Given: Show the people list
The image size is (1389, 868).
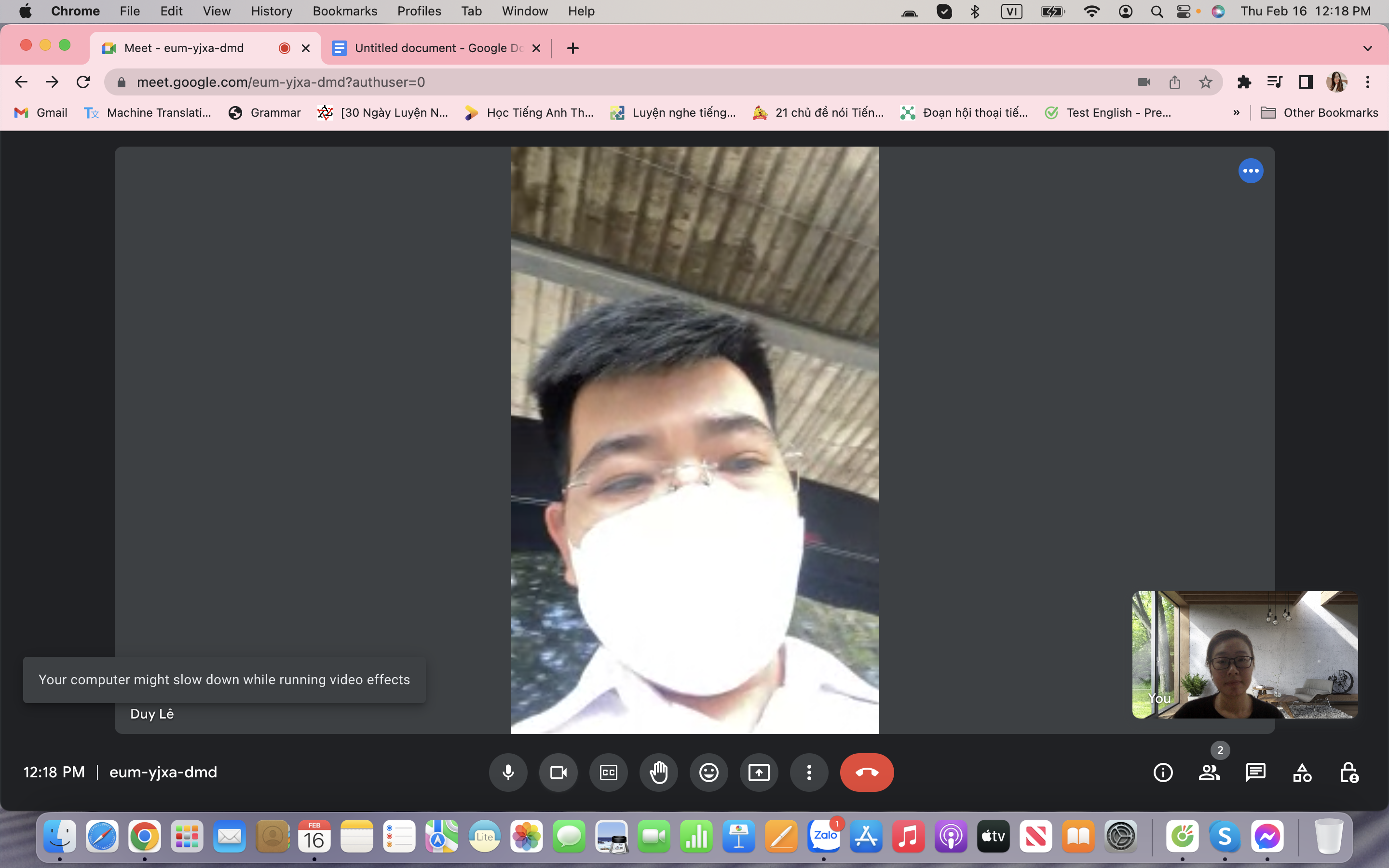Looking at the screenshot, I should pyautogui.click(x=1210, y=772).
